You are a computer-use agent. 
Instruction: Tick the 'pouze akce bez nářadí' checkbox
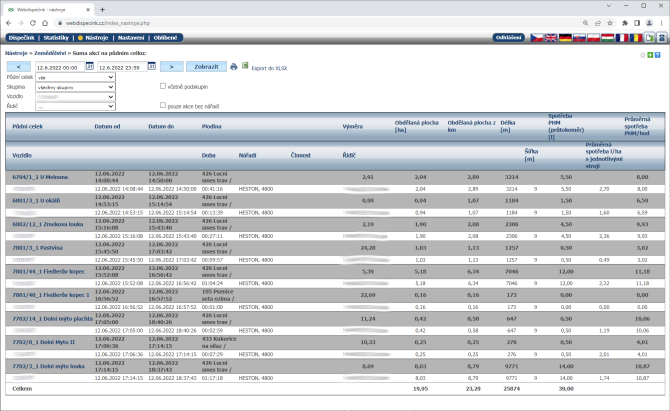[163, 105]
